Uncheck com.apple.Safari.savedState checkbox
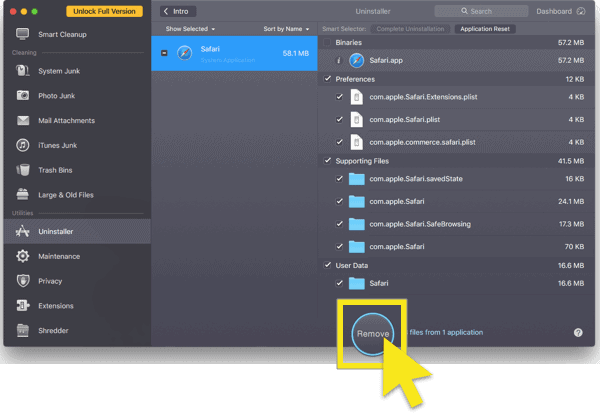 click(x=339, y=179)
